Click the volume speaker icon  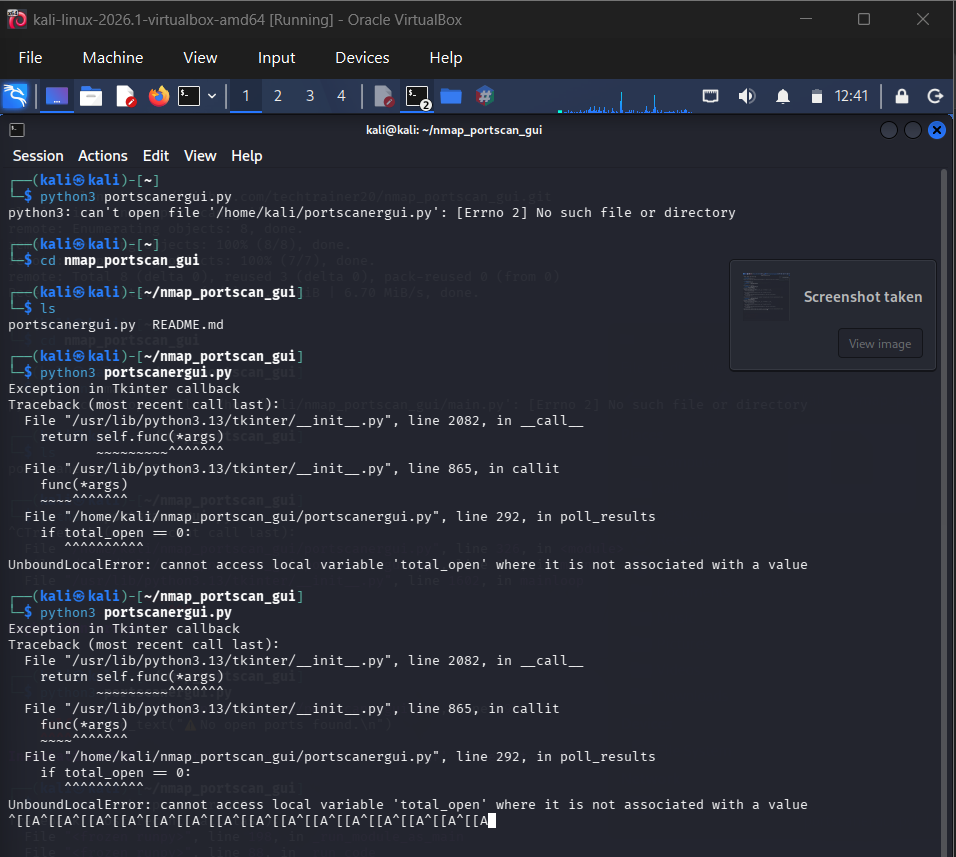click(746, 96)
